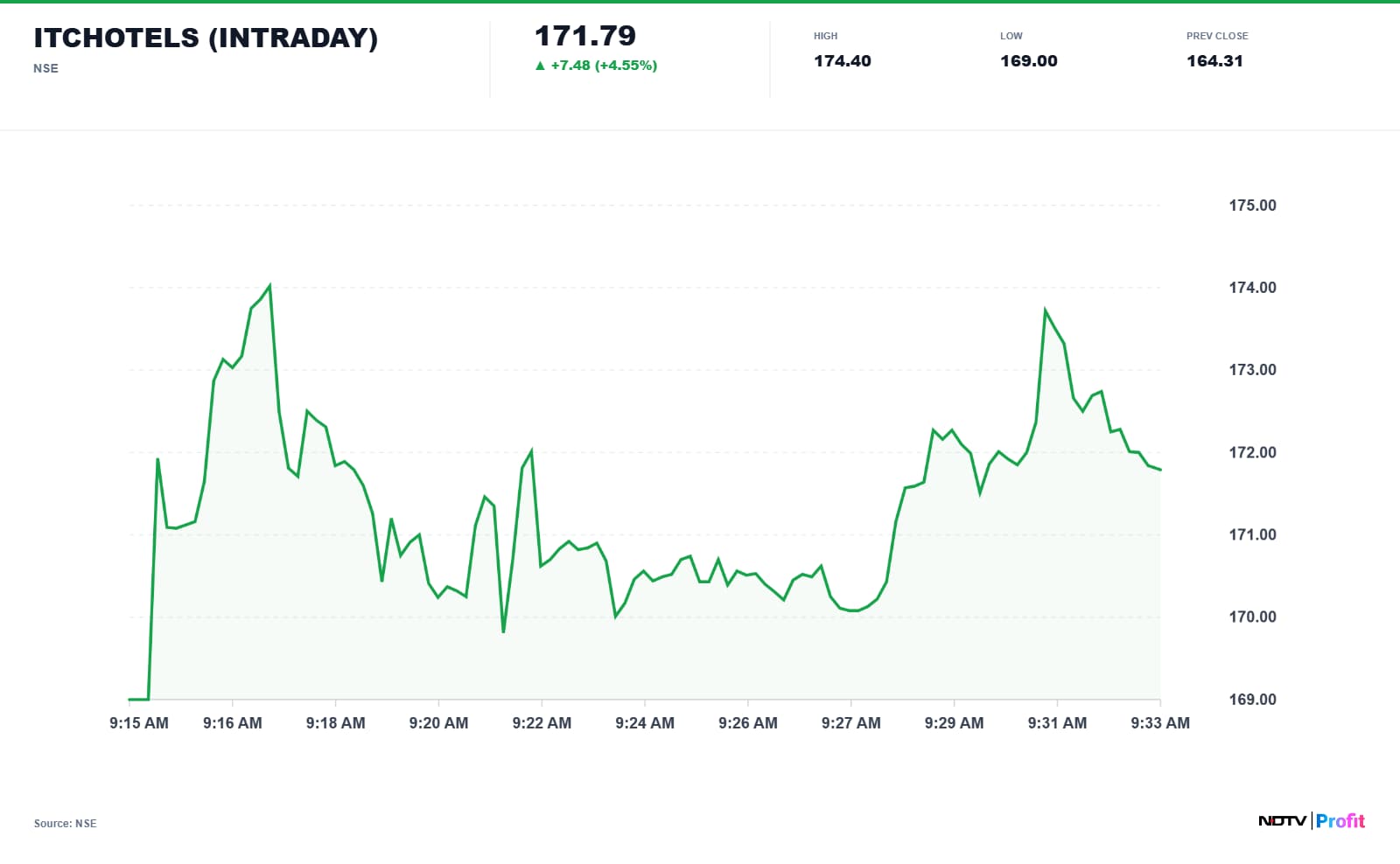The width and height of the screenshot is (1400, 864).
Task: Click the high value 174.40
Action: (x=843, y=61)
